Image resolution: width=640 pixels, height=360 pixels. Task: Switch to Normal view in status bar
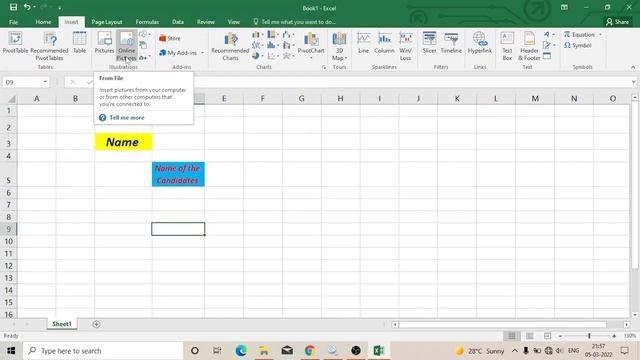[511, 336]
